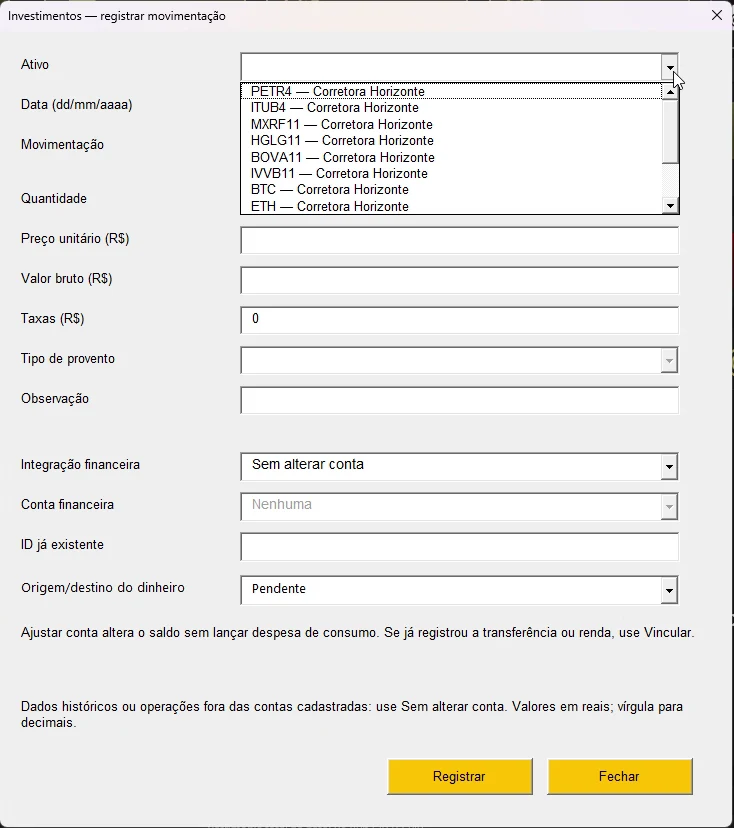Close the dialog with the X button

pos(717,15)
